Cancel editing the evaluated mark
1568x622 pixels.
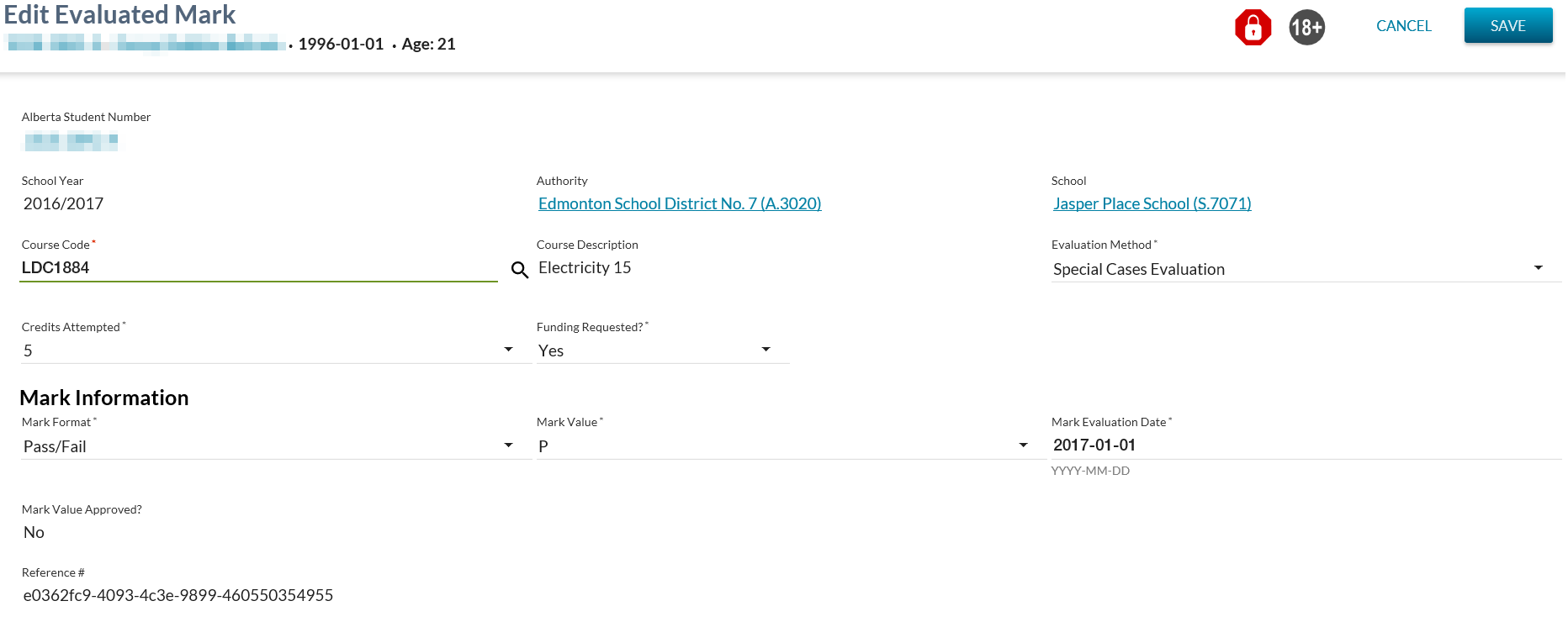click(1403, 26)
